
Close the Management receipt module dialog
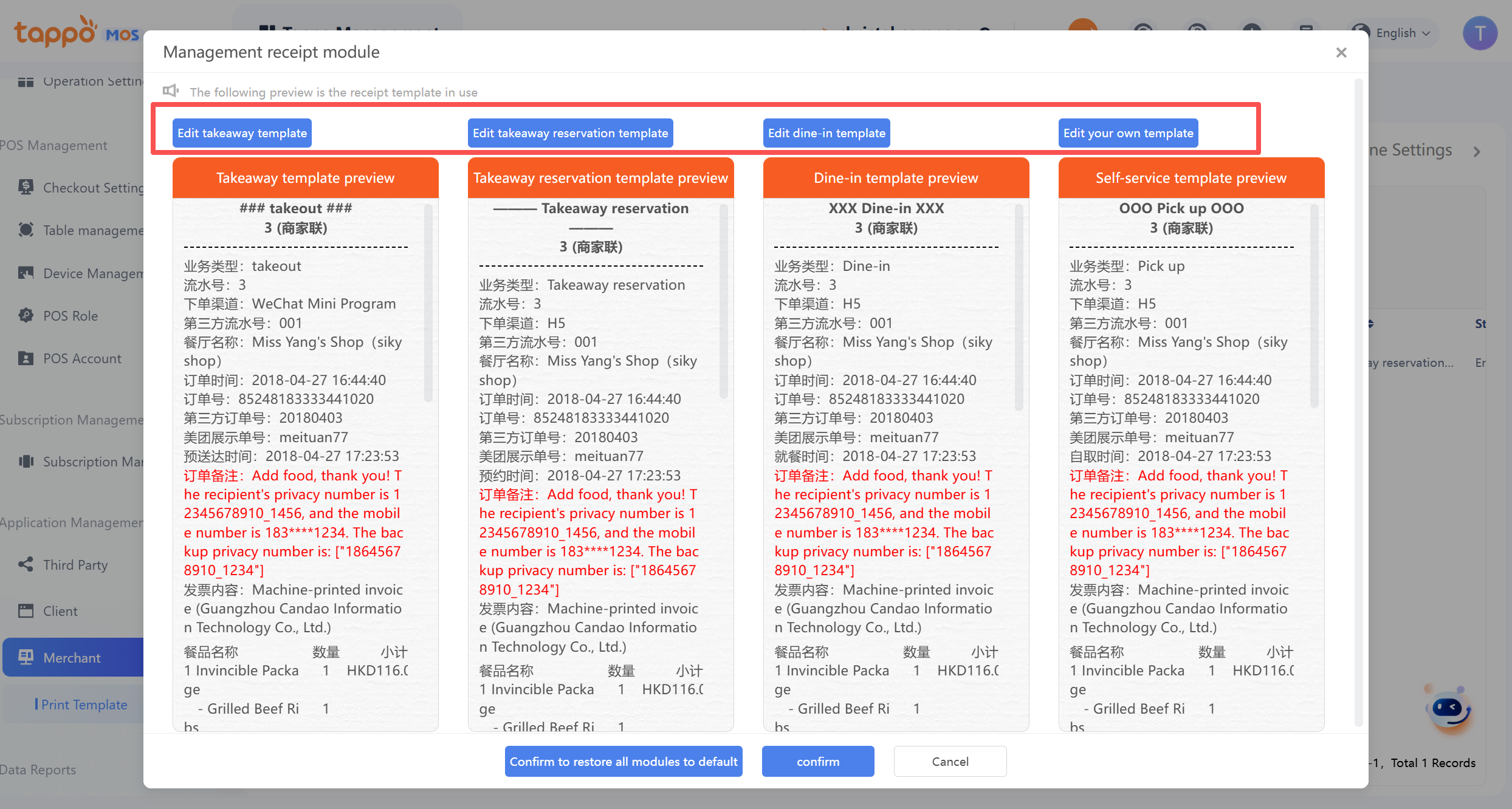[1341, 53]
